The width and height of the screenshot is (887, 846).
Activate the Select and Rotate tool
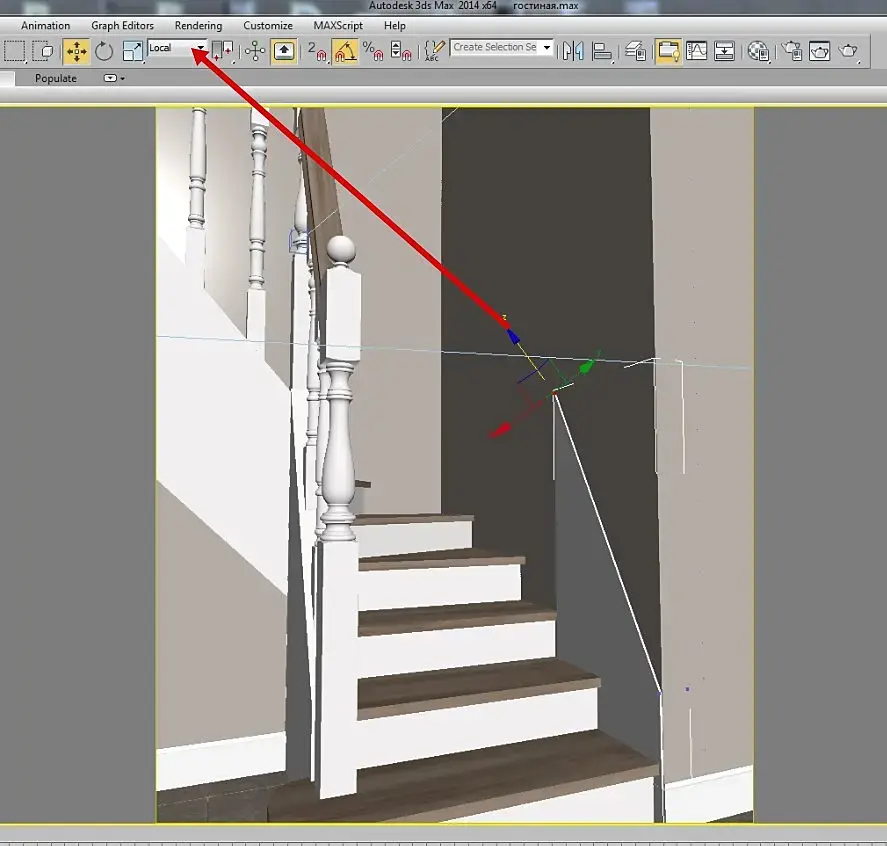104,51
